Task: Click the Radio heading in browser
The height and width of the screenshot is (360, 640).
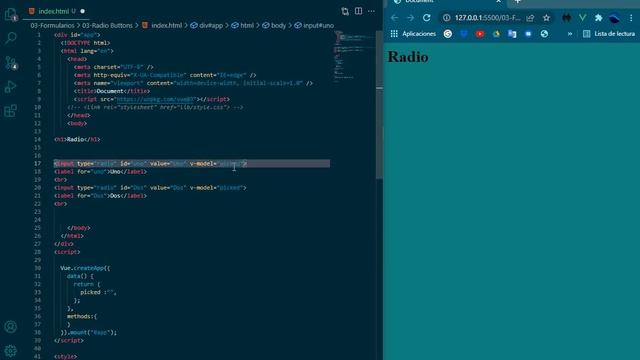Action: pos(408,57)
